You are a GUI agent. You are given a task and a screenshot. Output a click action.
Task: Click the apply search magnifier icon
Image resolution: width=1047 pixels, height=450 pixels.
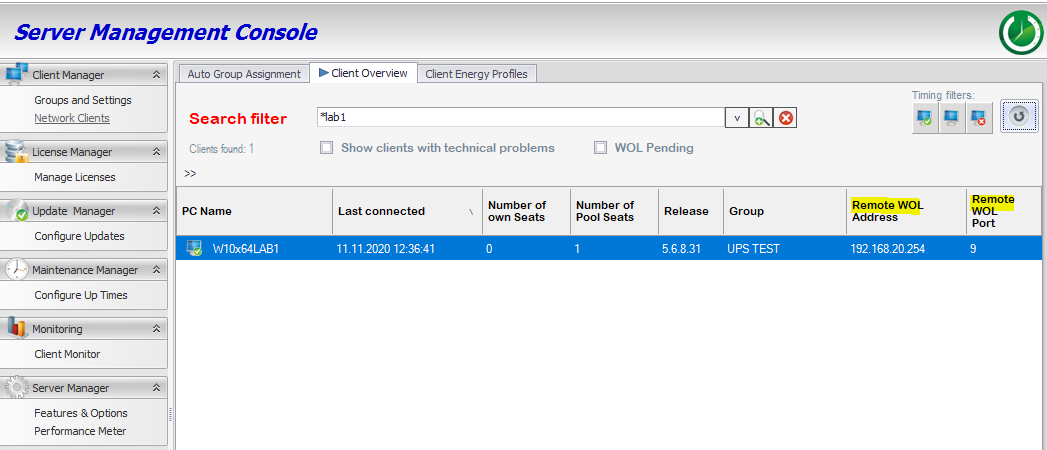tap(761, 118)
